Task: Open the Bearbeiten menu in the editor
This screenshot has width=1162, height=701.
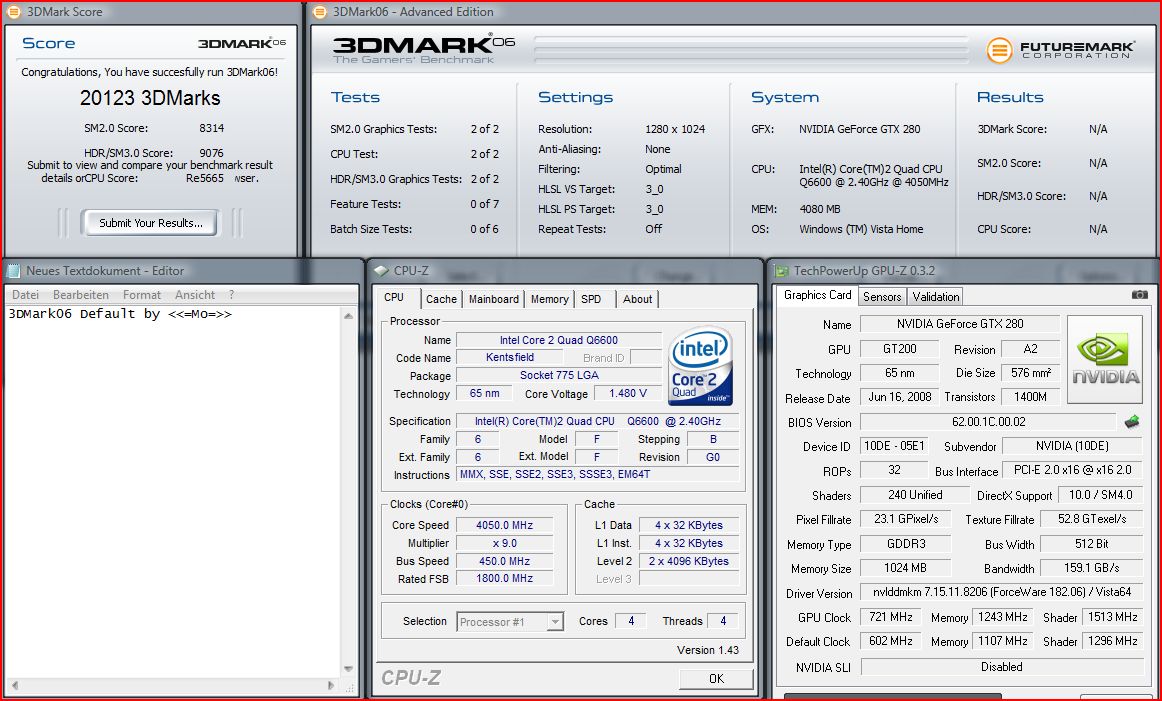Action: (x=81, y=295)
